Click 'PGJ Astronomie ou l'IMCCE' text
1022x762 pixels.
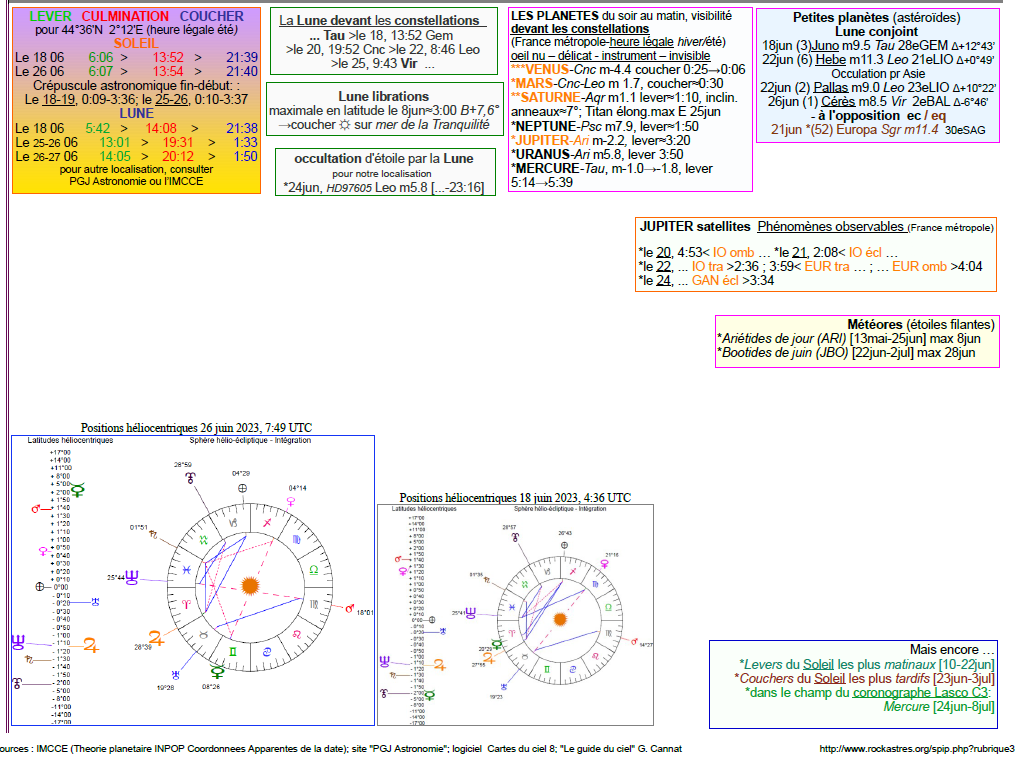[136, 181]
